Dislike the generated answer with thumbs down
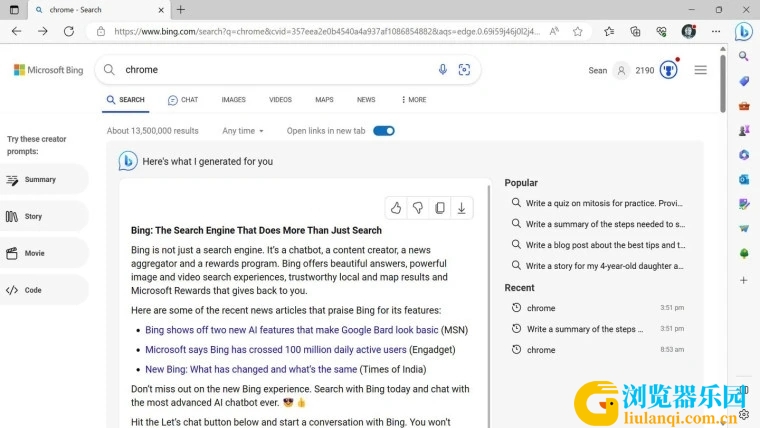The image size is (760, 428). (418, 208)
